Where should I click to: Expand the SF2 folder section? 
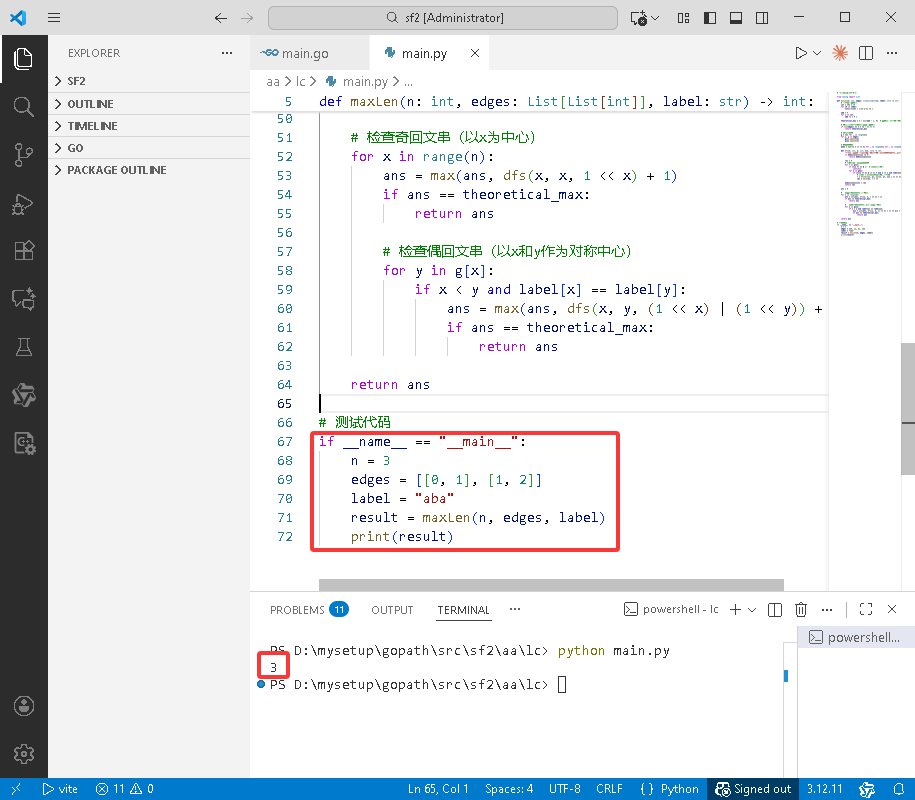pyautogui.click(x=149, y=81)
